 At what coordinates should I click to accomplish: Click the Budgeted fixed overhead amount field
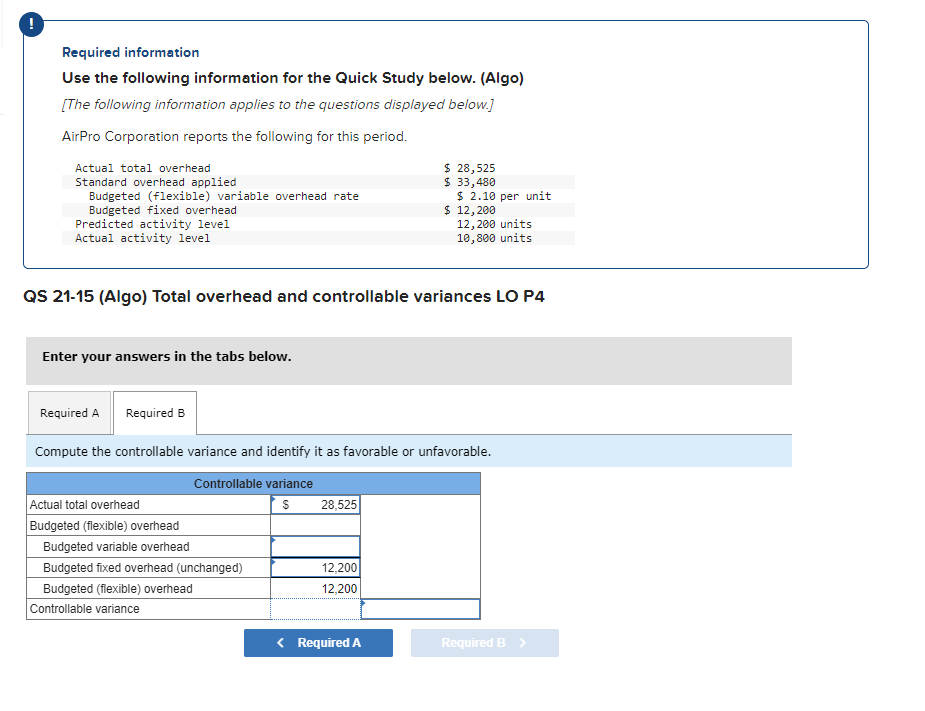pos(315,567)
